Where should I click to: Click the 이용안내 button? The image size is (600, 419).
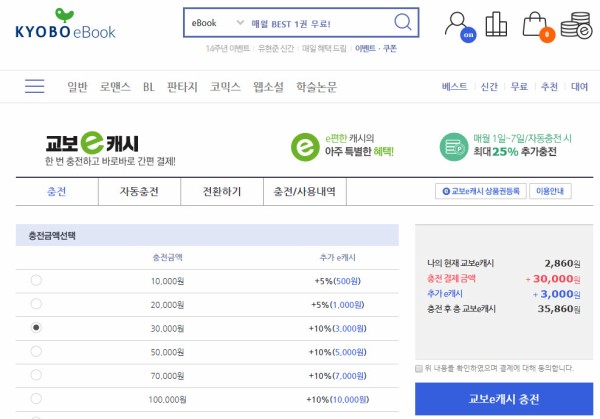click(x=550, y=191)
